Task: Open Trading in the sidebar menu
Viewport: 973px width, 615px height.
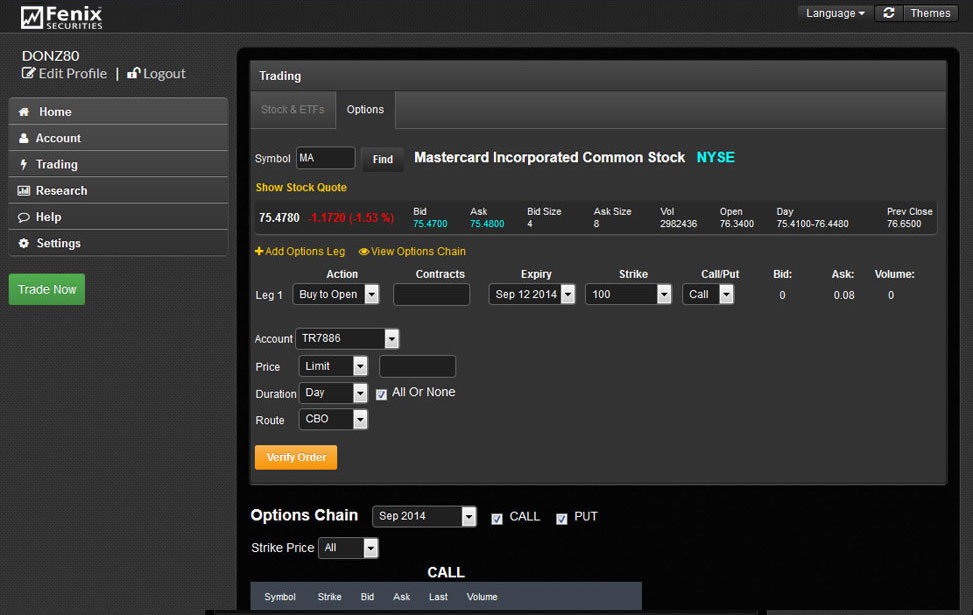Action: (119, 164)
